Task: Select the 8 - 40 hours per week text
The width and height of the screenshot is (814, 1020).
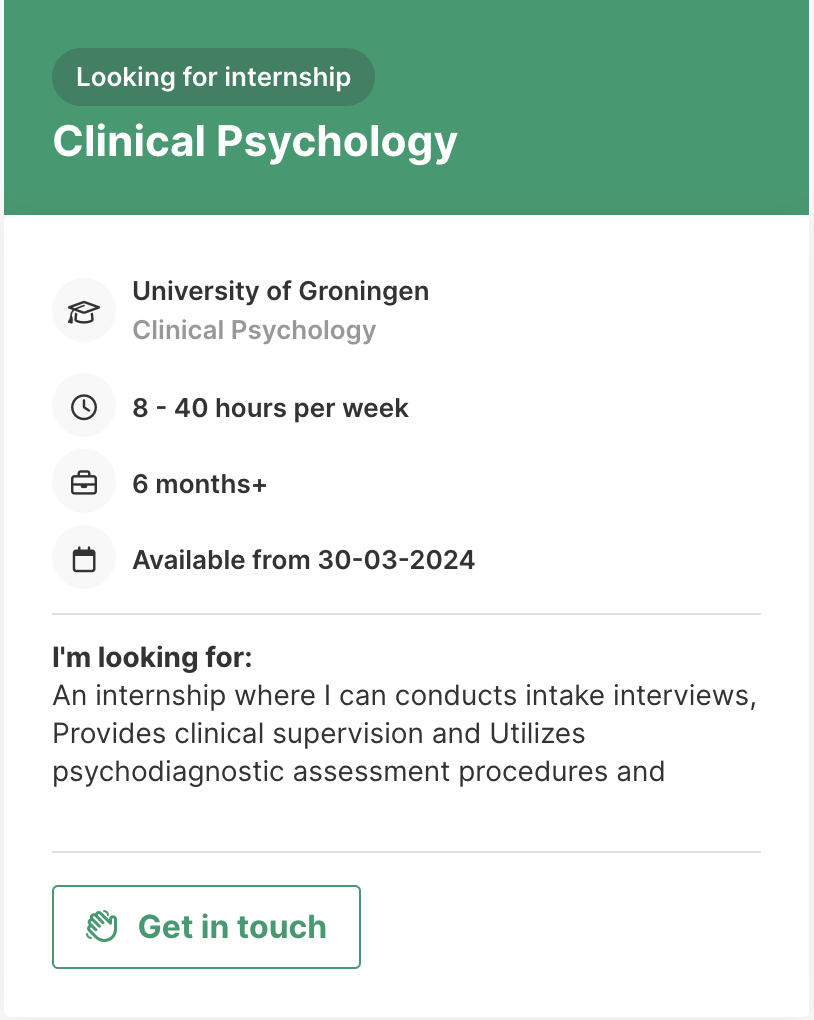Action: coord(270,408)
